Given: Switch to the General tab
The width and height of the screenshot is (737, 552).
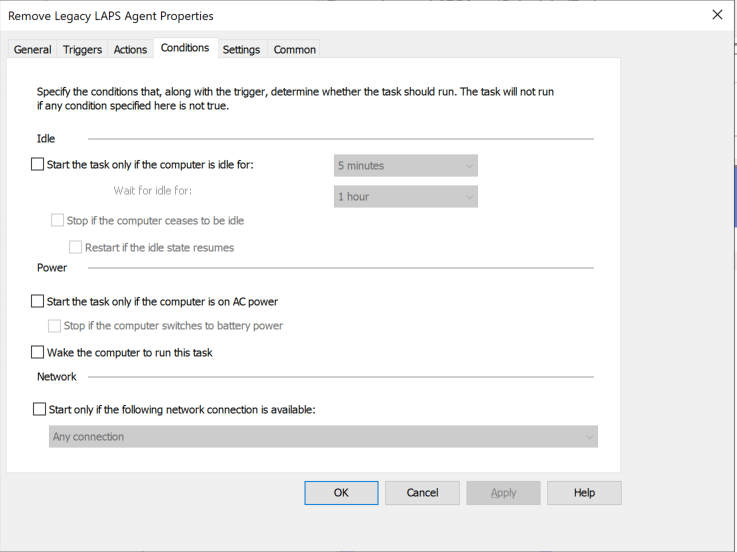Looking at the screenshot, I should 32,50.
